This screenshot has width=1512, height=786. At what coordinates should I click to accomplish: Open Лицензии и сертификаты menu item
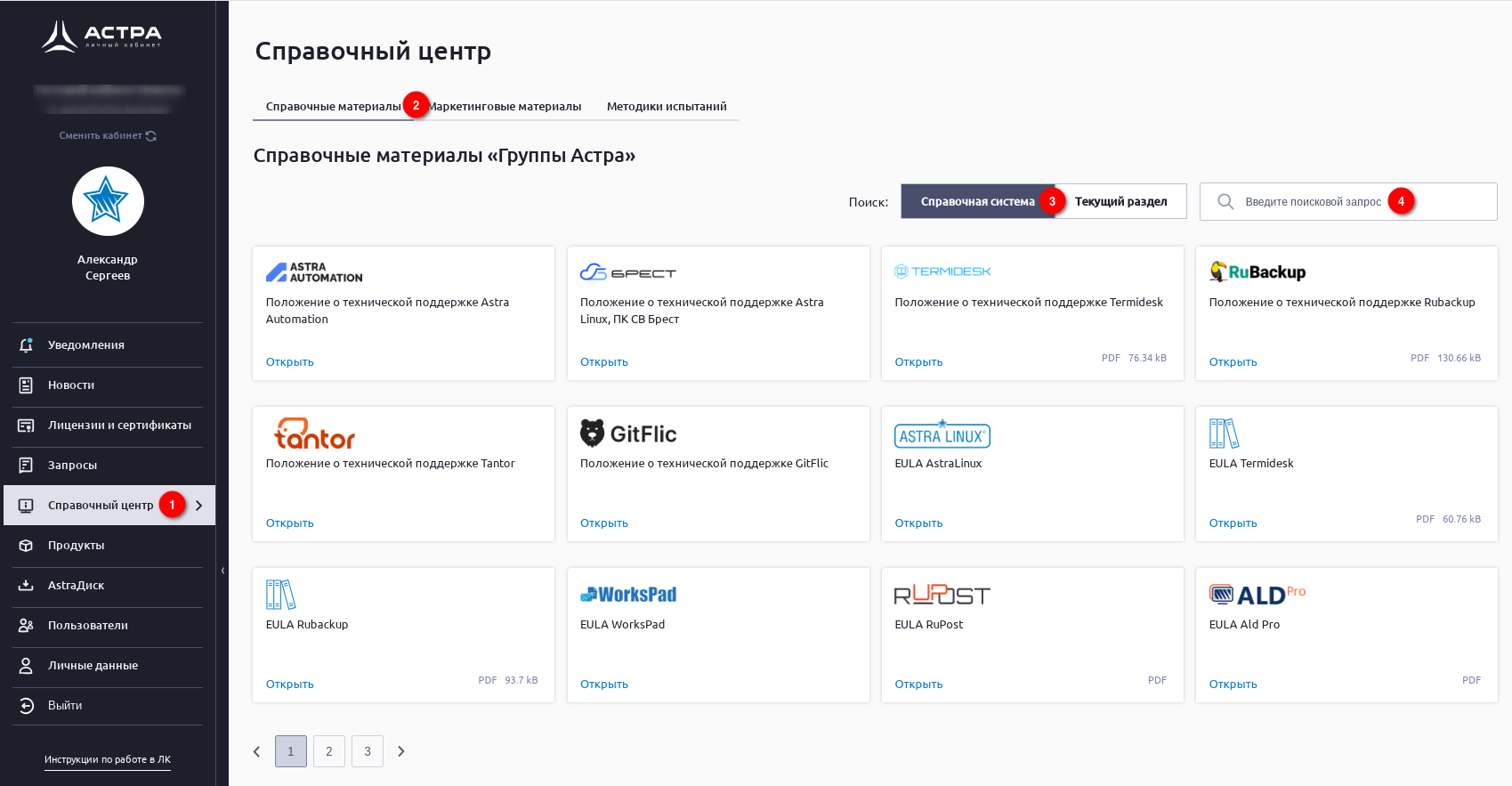(119, 425)
